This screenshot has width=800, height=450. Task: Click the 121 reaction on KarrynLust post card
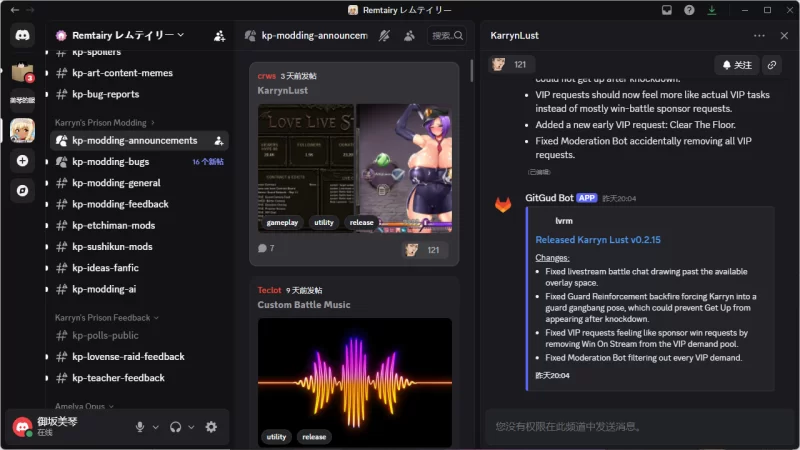click(x=423, y=249)
